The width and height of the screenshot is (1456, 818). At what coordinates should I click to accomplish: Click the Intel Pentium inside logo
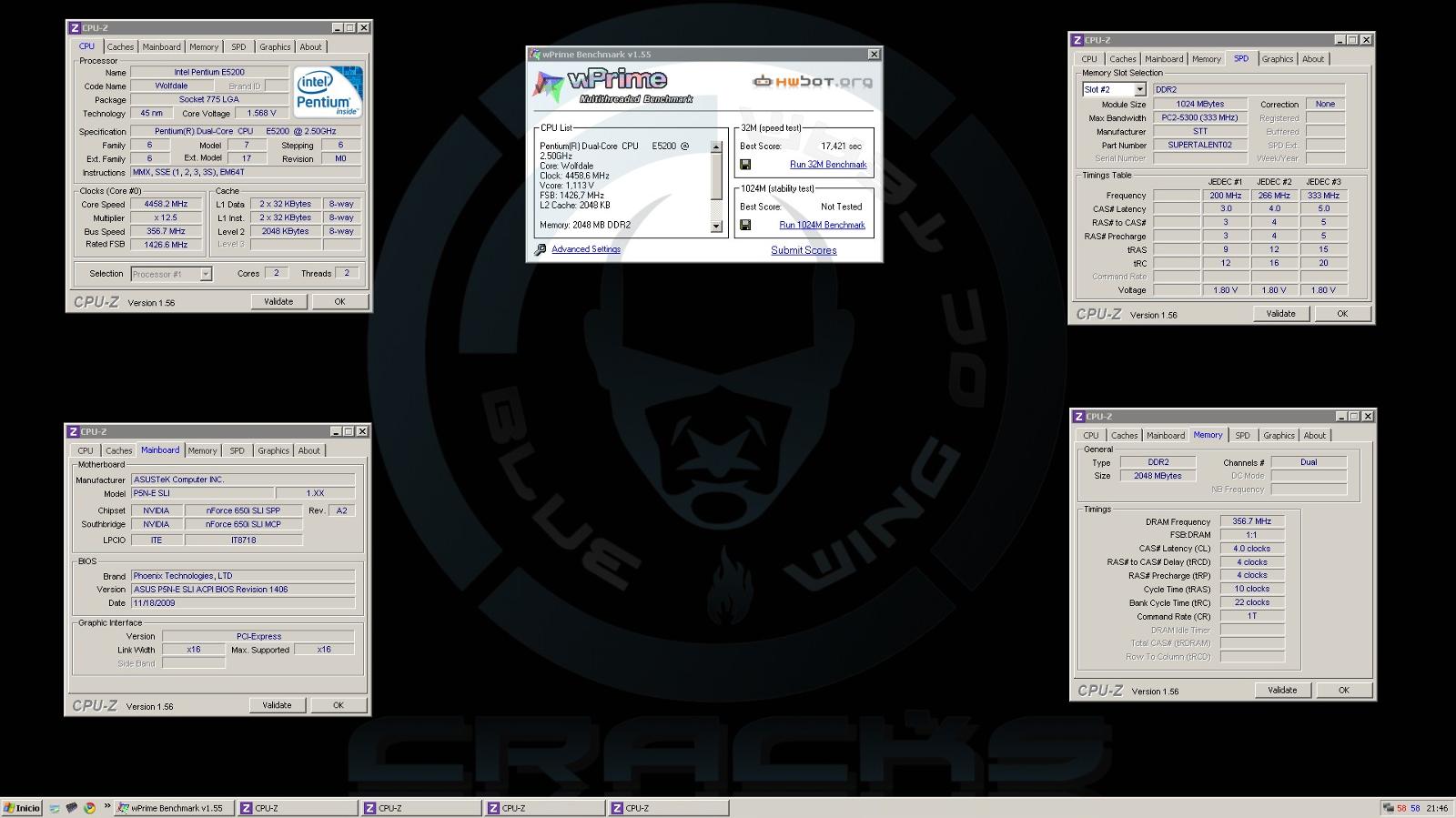pos(328,91)
